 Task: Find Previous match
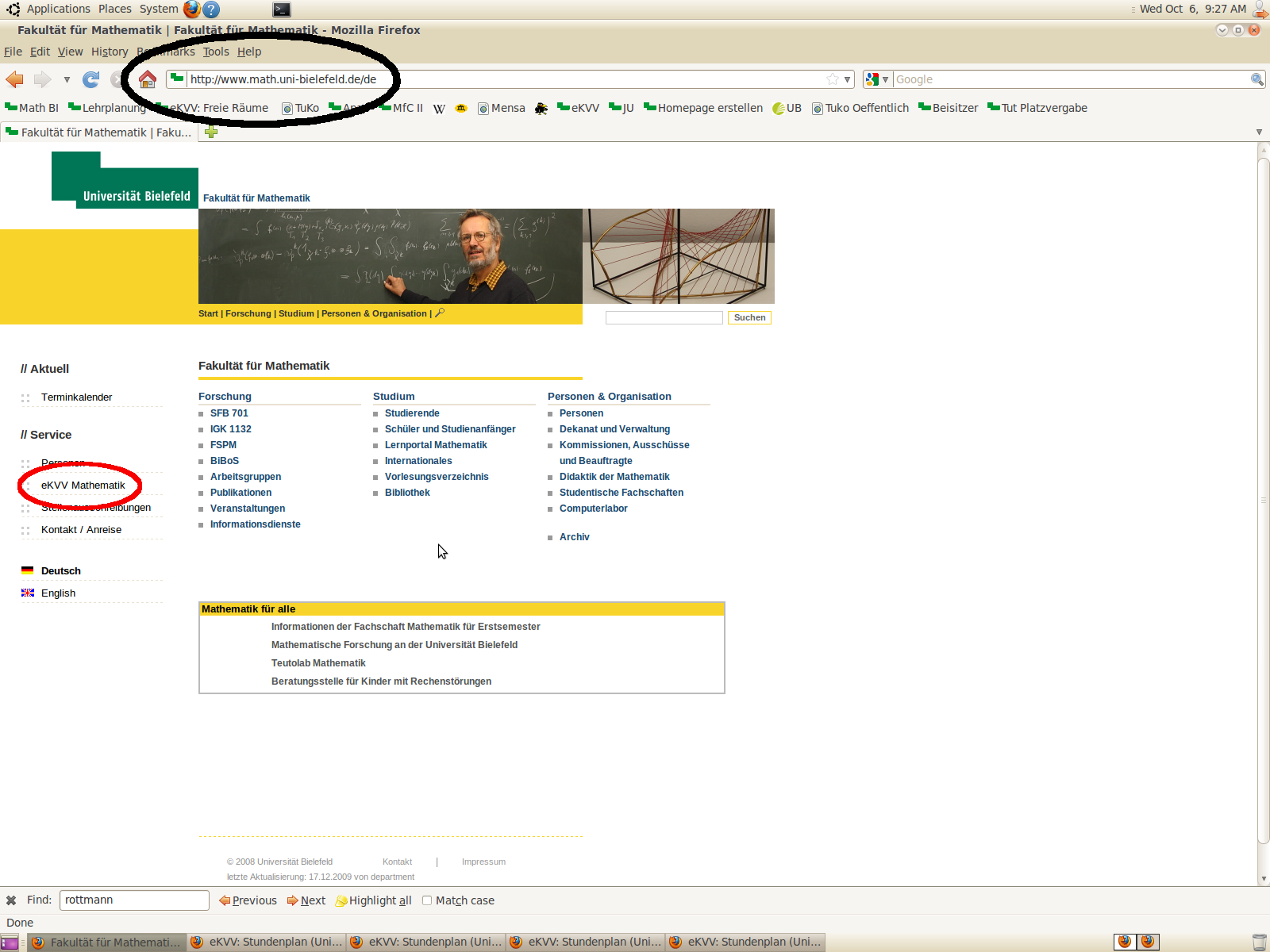(248, 900)
